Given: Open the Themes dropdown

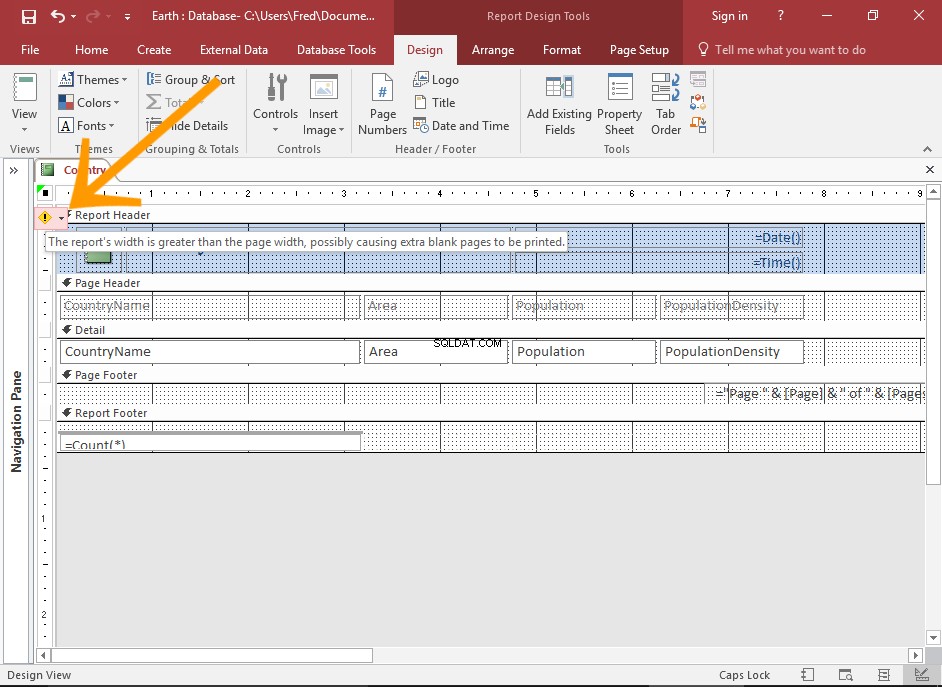Looking at the screenshot, I should point(93,79).
